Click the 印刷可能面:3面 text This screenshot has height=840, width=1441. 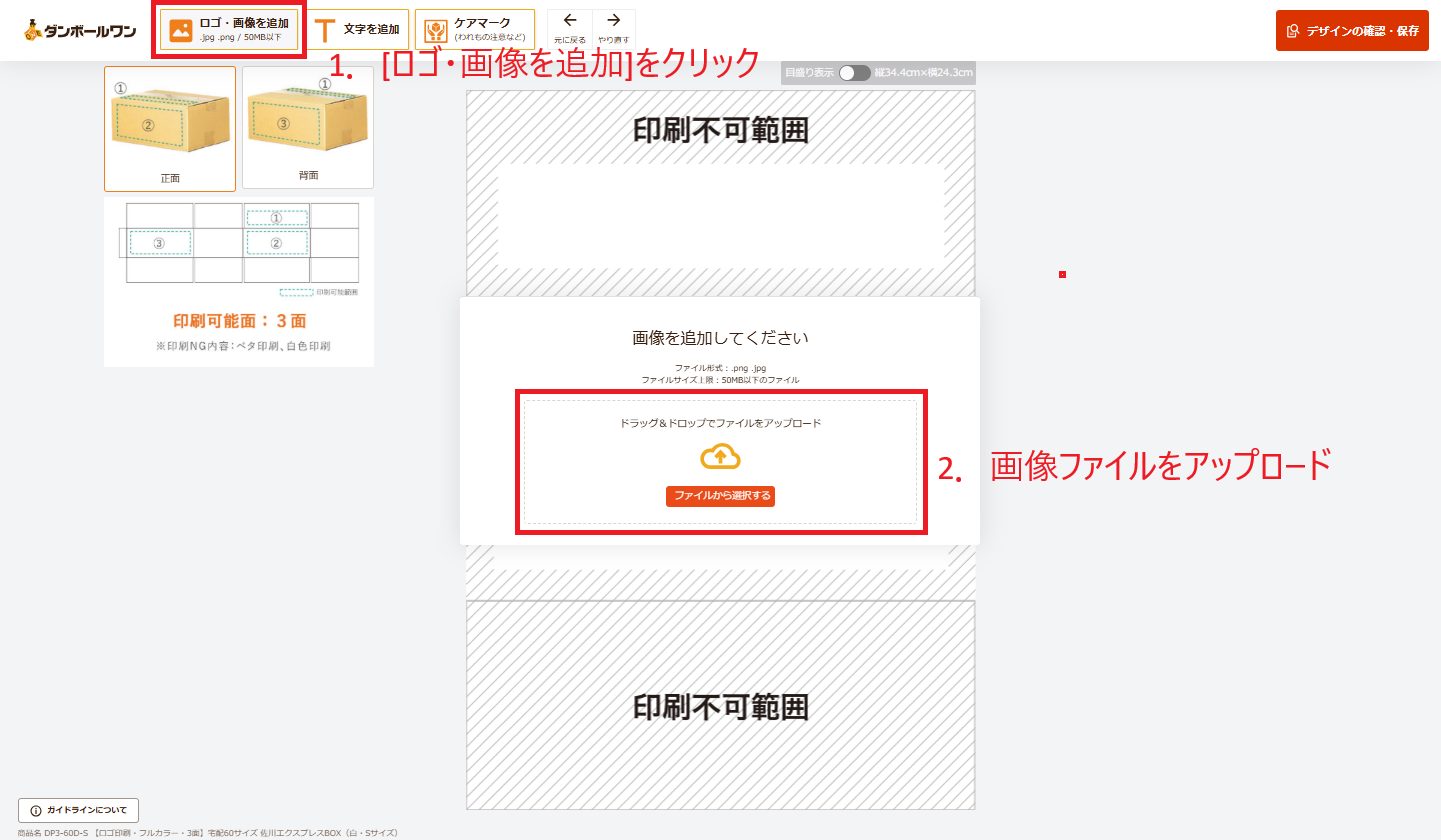coord(239,321)
